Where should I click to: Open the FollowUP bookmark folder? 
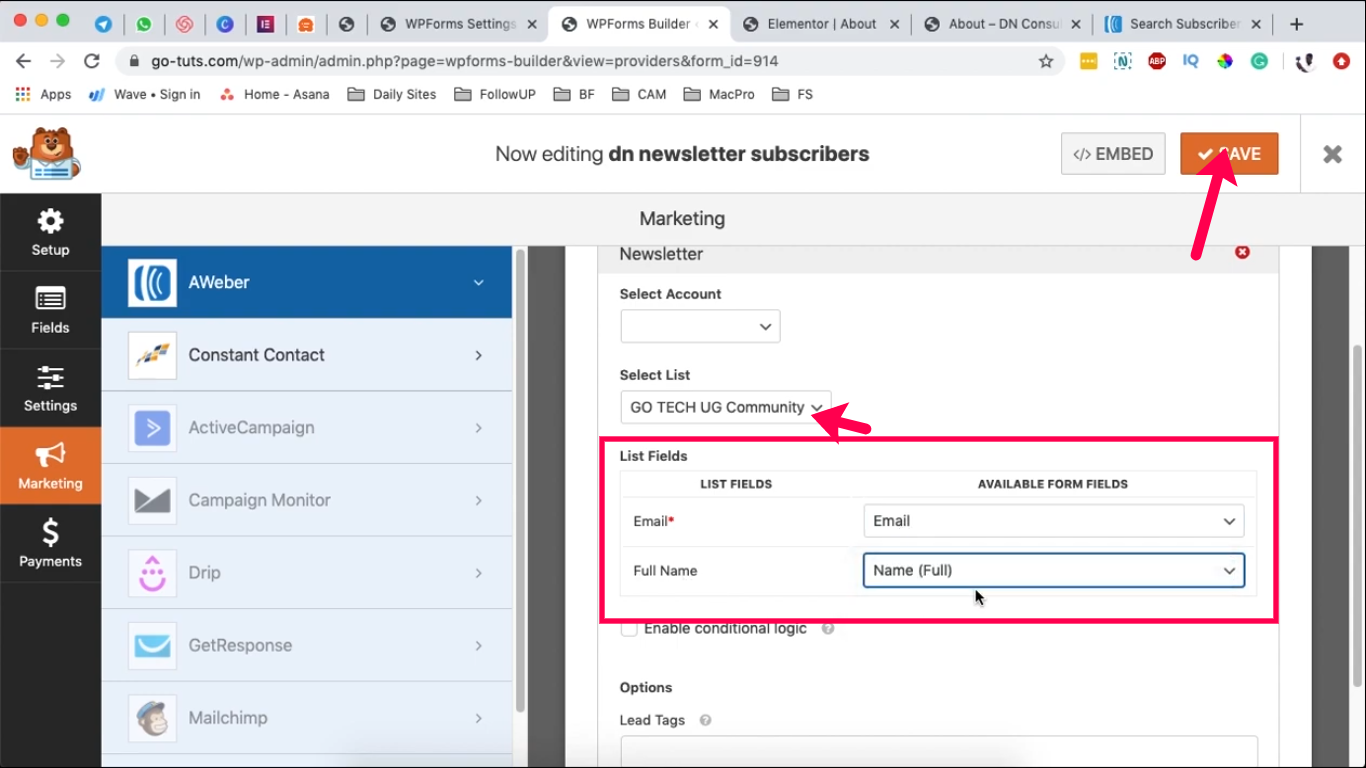(495, 94)
